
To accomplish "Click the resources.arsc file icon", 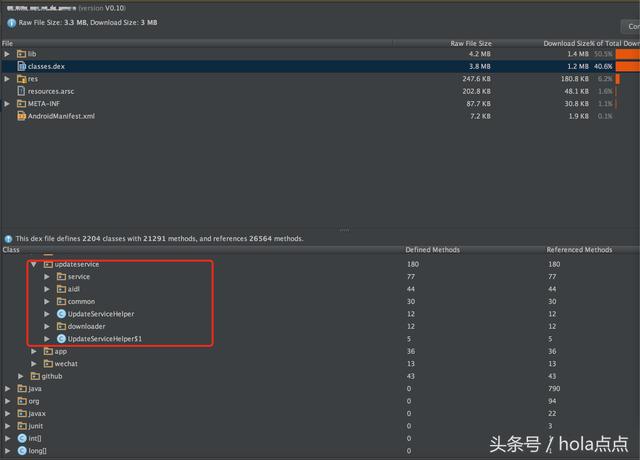I will point(22,91).
